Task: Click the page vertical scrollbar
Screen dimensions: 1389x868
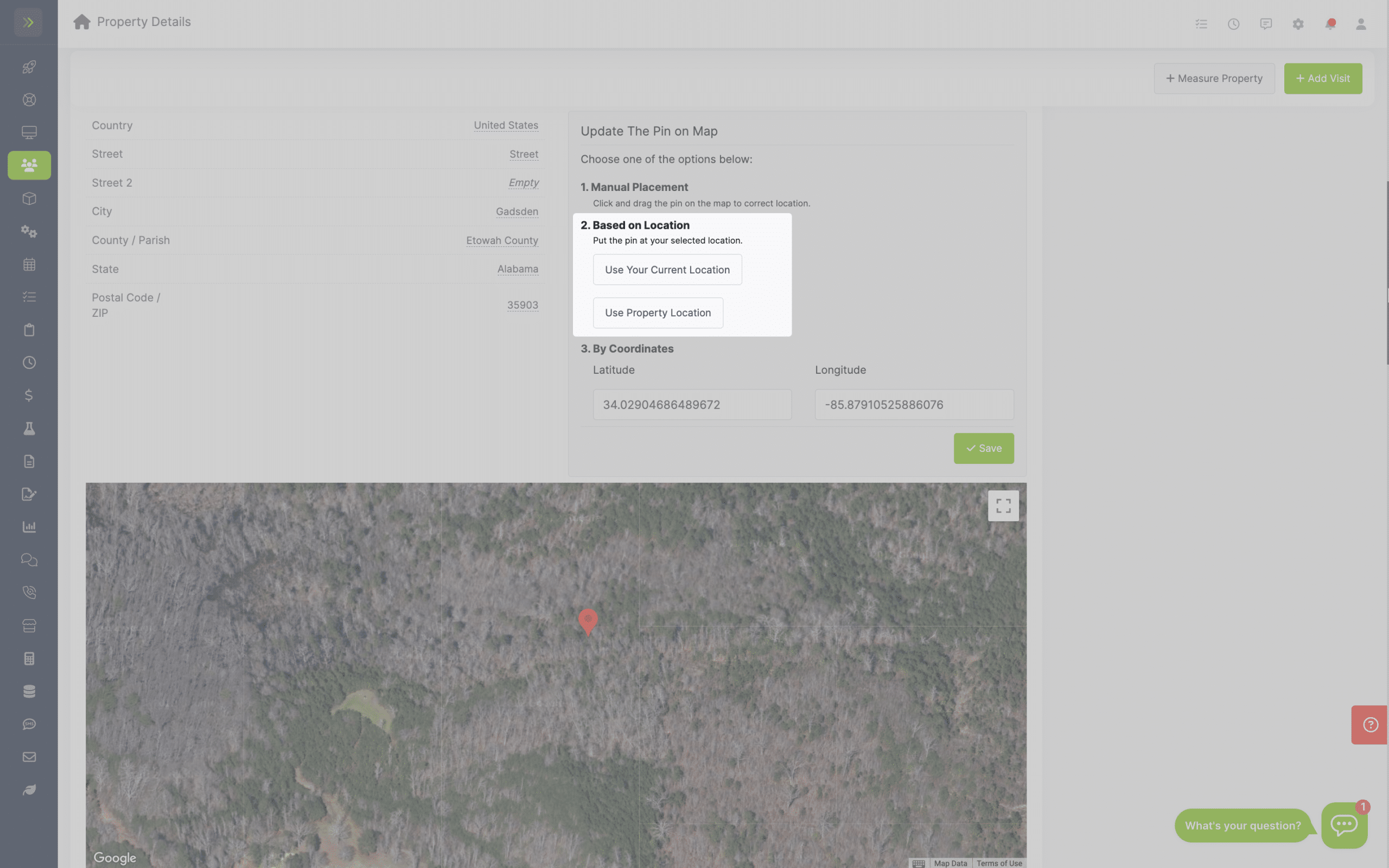Action: point(1387,273)
